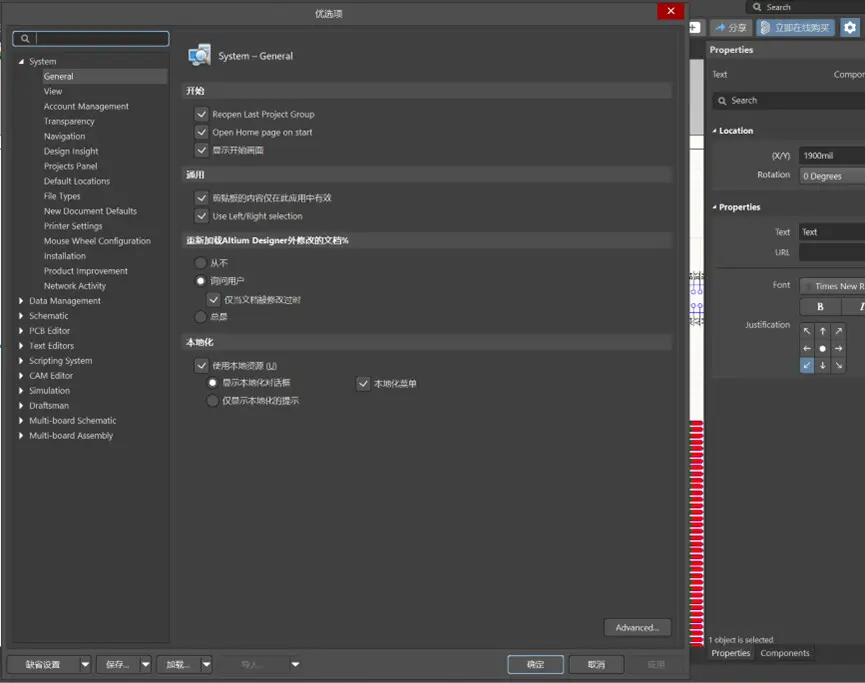Toggle bold font button

[x=820, y=306]
